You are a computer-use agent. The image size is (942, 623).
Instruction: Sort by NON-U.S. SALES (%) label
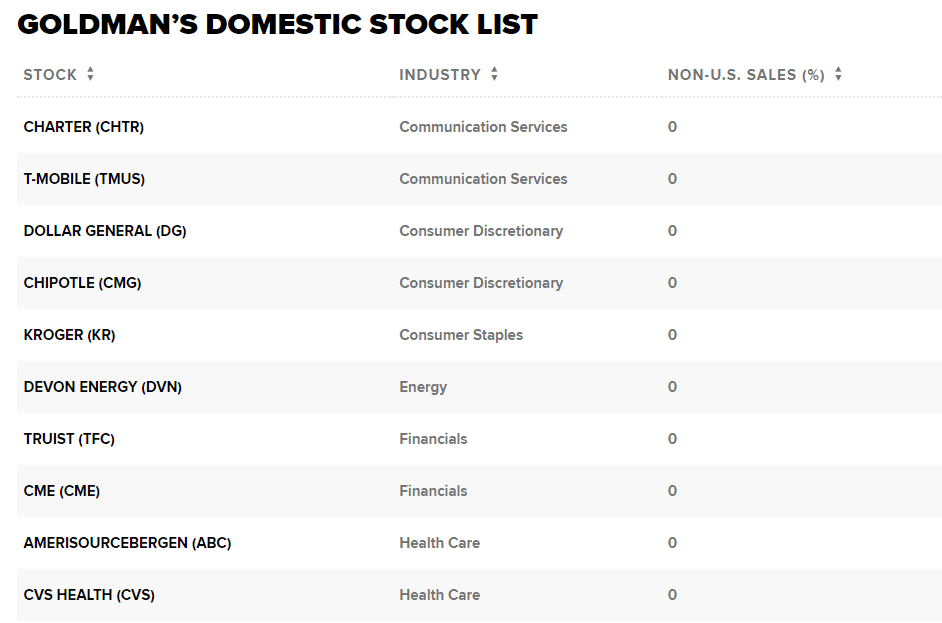pos(746,75)
